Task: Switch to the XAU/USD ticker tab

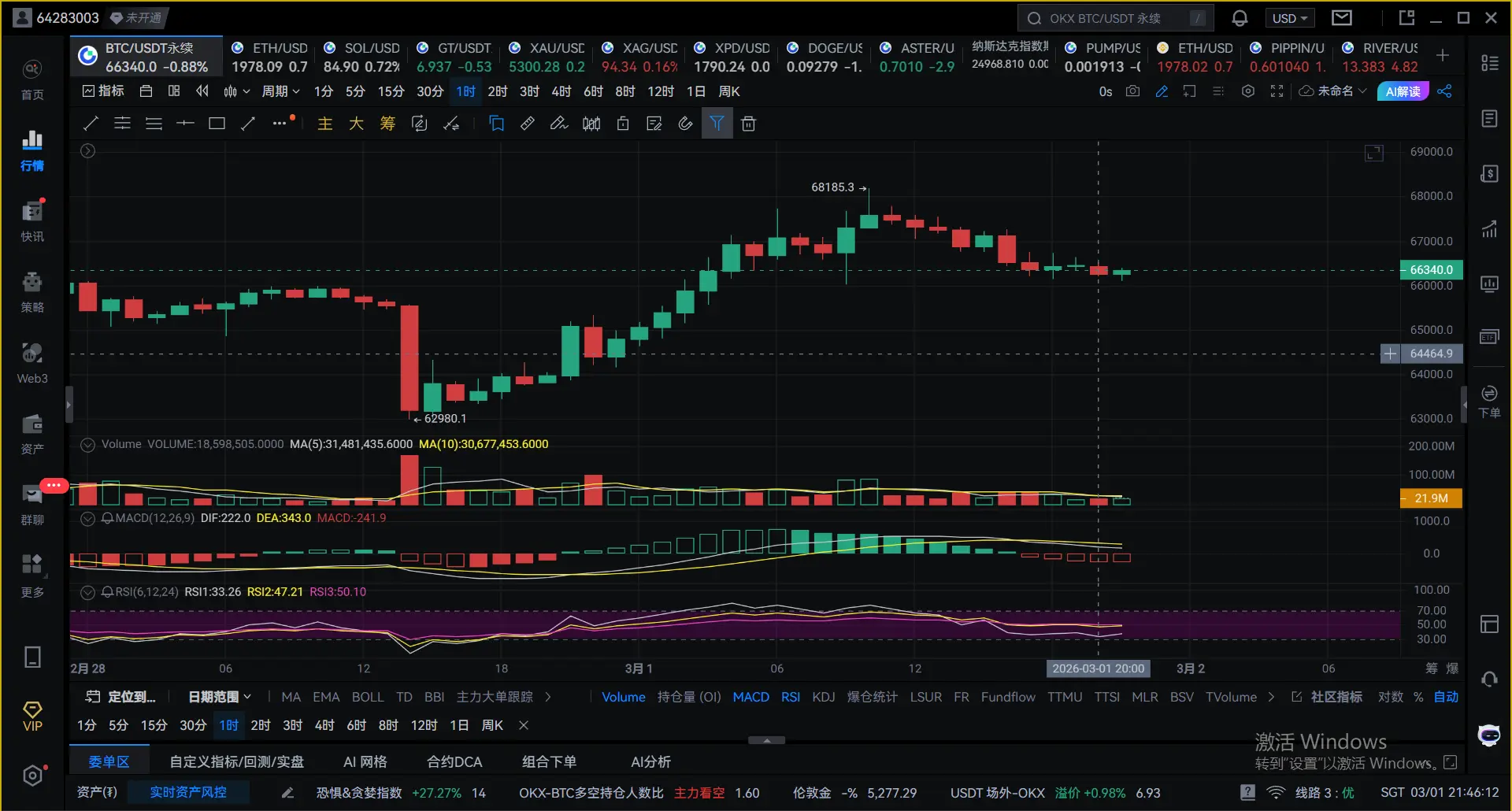Action: coord(547,57)
